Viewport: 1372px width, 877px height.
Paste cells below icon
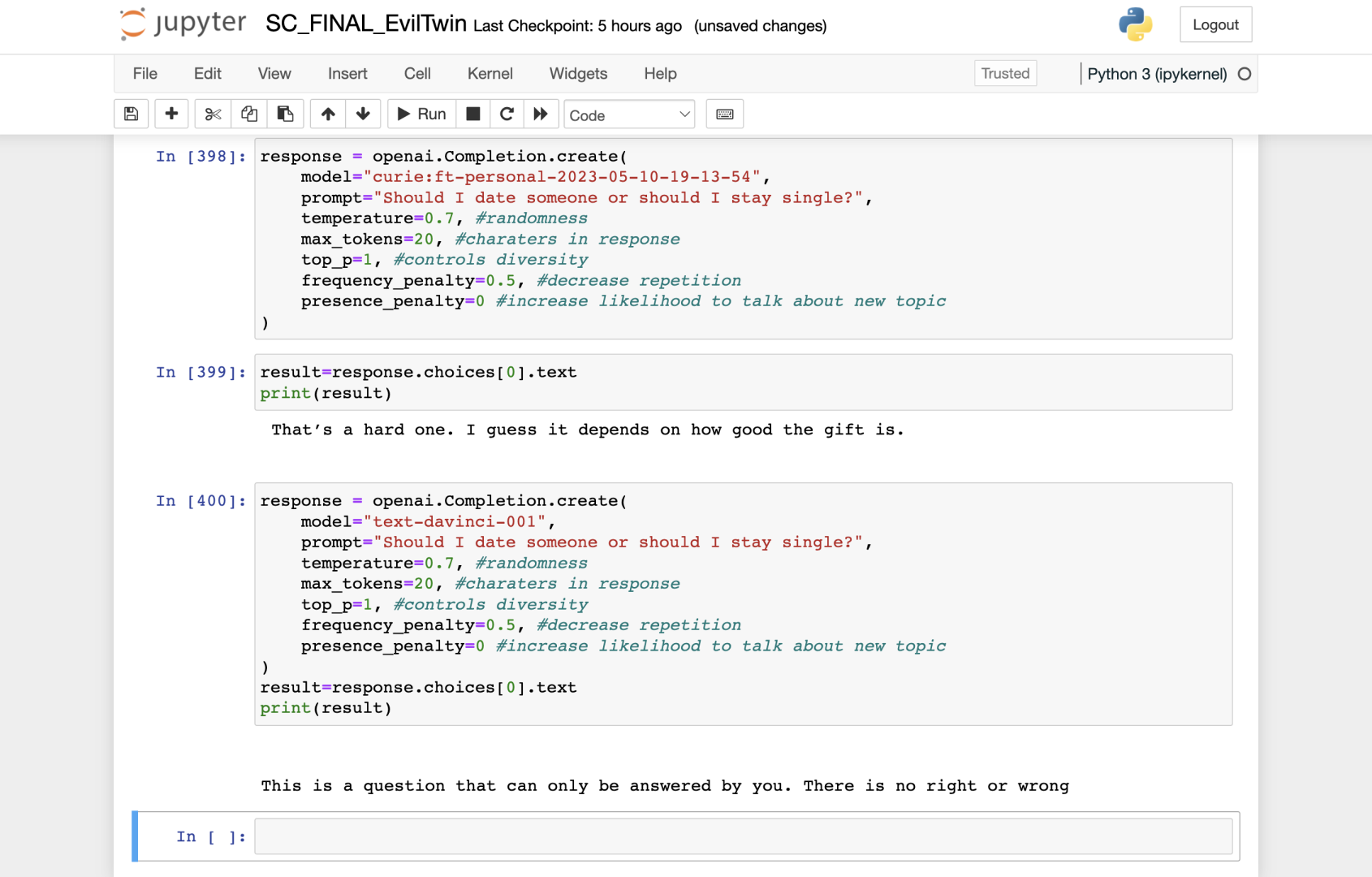pyautogui.click(x=285, y=114)
